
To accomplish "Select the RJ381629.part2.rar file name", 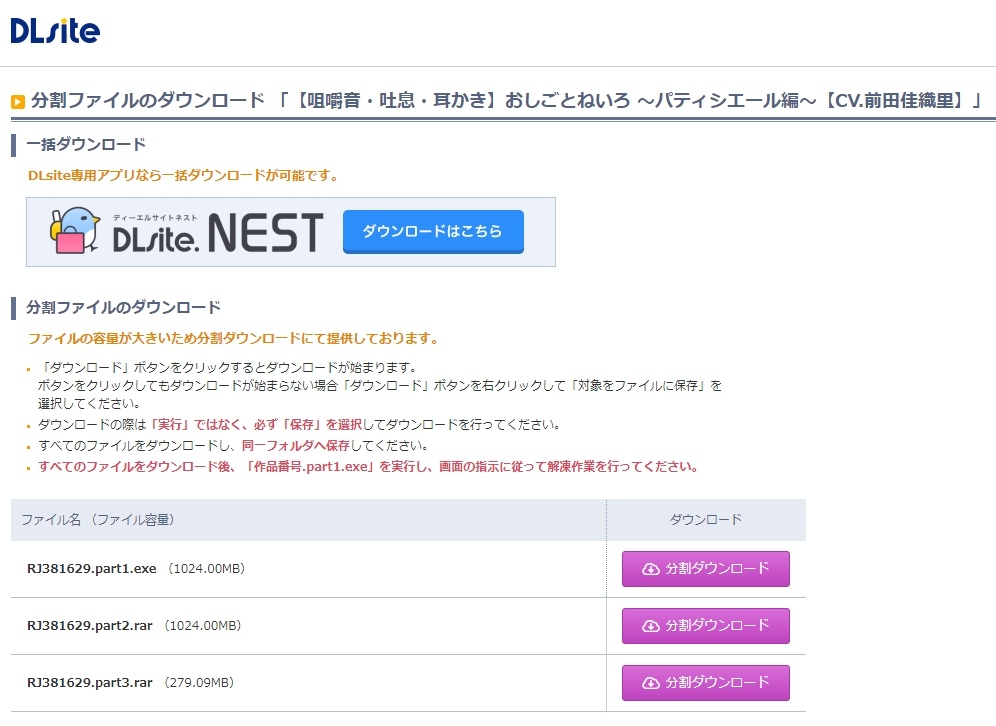I will tap(90, 626).
